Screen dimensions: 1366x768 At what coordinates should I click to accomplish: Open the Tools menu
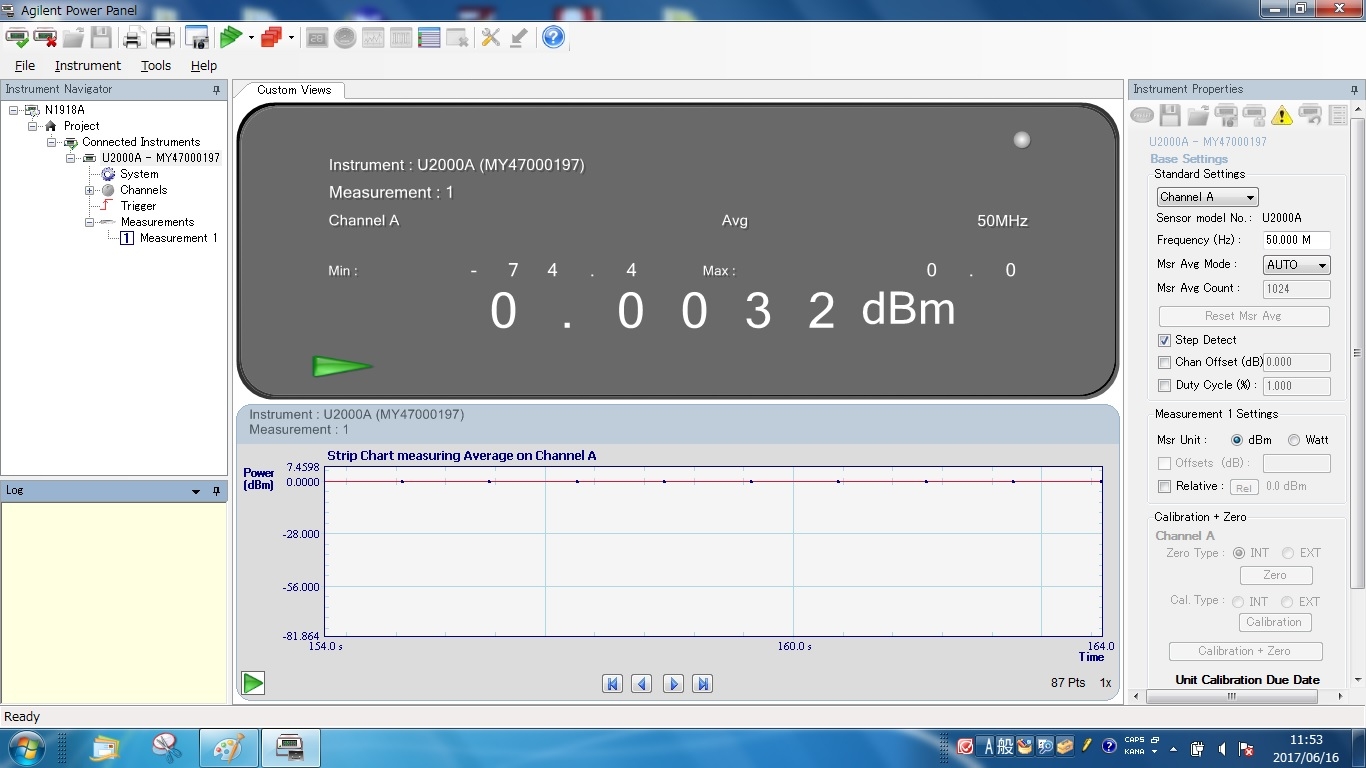[156, 65]
